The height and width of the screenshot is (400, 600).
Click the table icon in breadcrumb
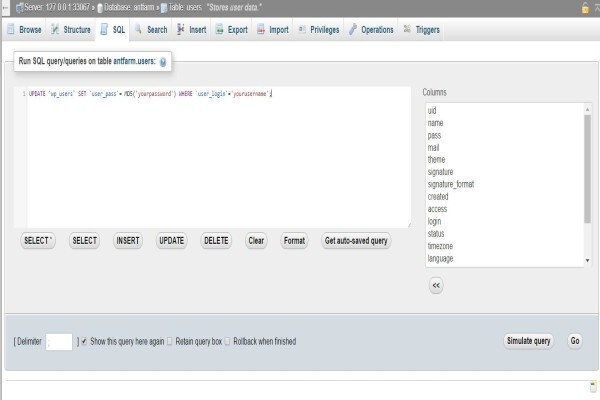click(x=164, y=8)
